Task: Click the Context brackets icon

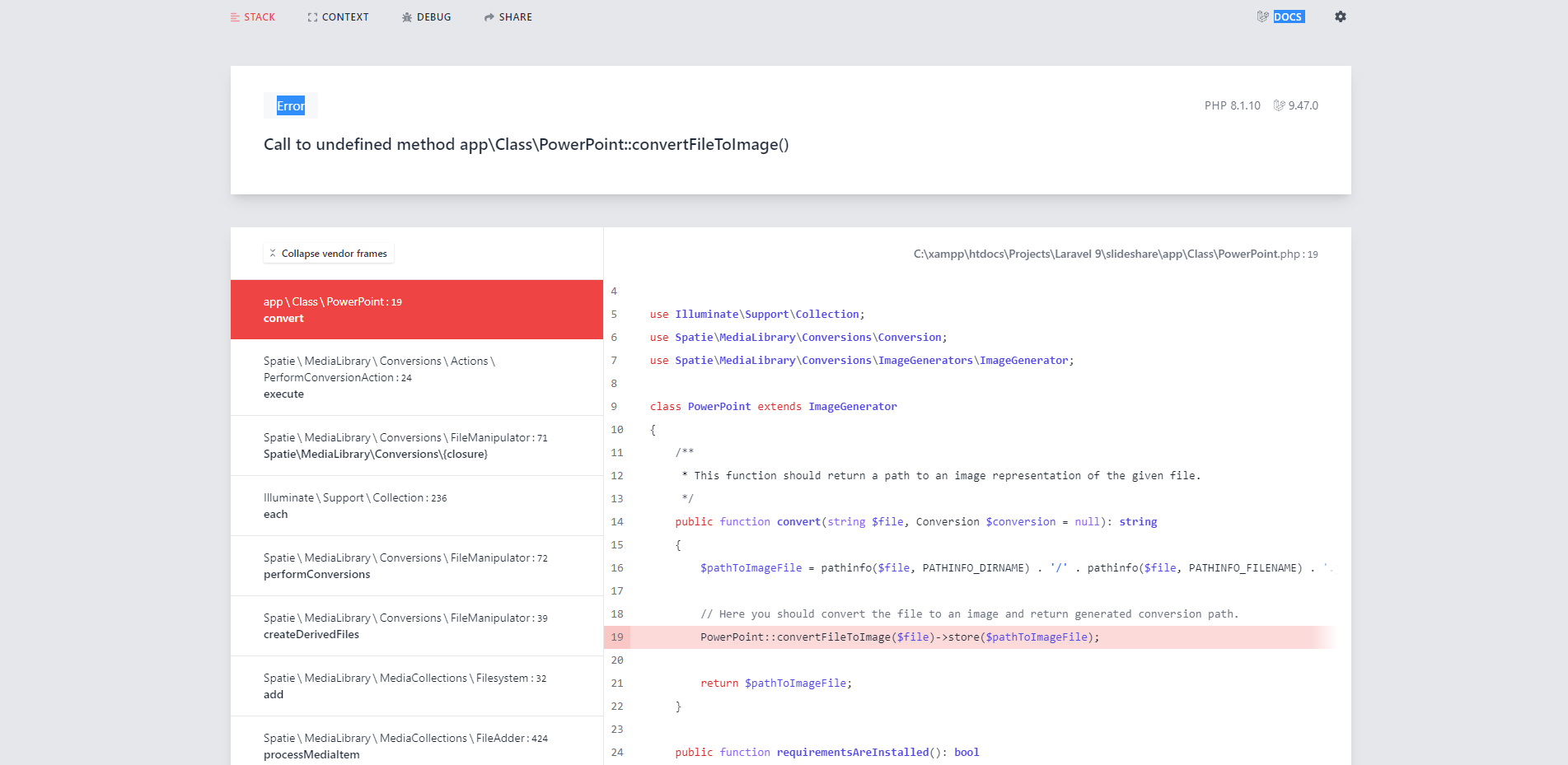Action: [312, 17]
